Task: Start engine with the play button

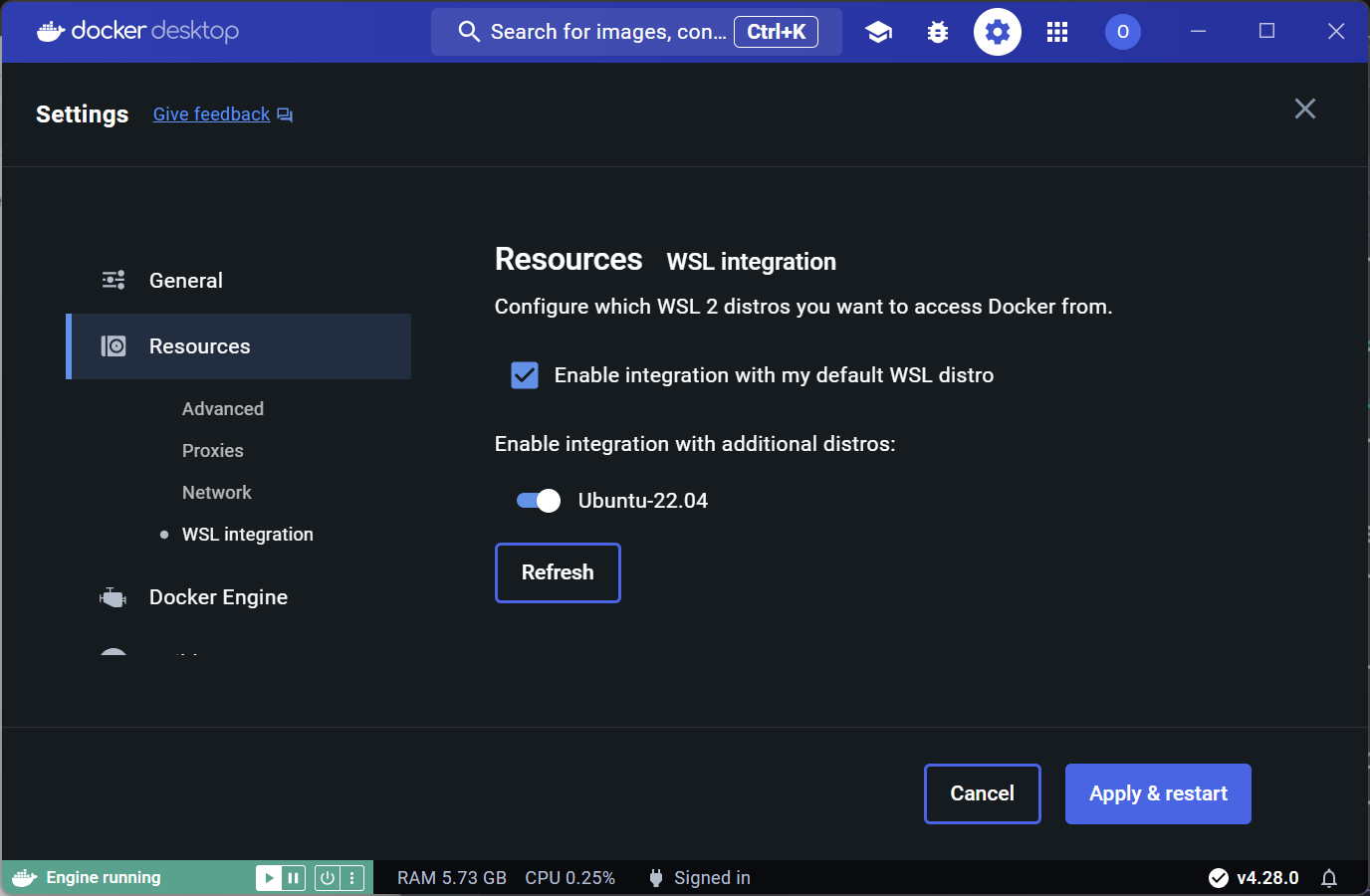Action: (269, 878)
